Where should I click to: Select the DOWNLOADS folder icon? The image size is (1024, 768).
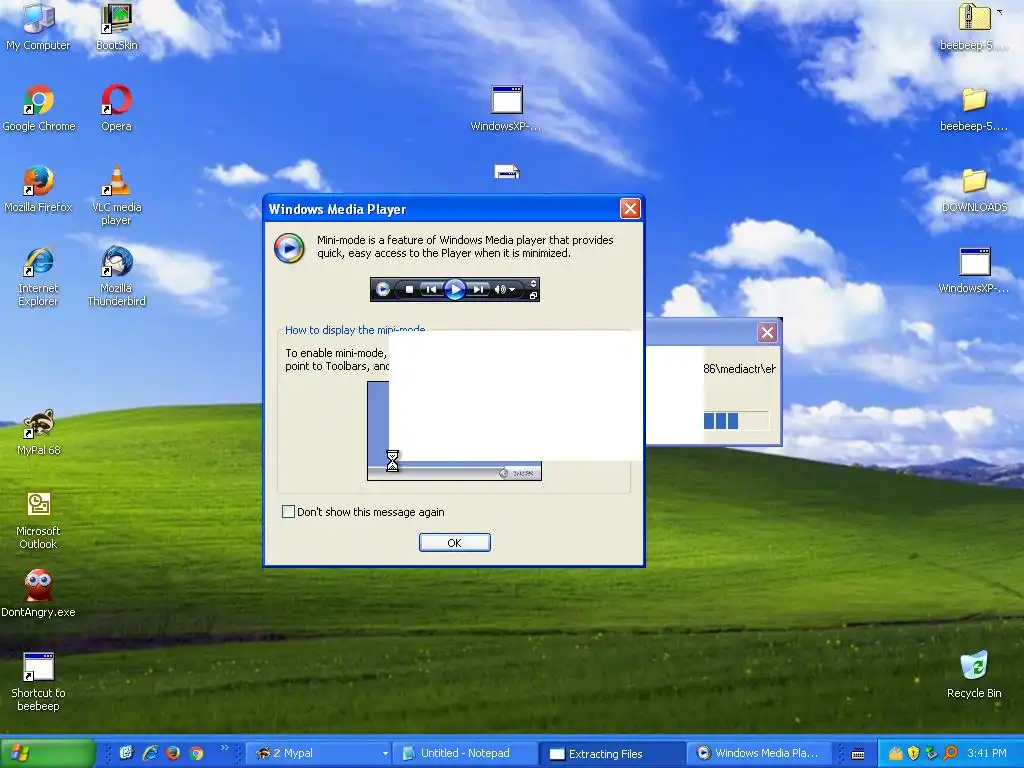(x=974, y=189)
